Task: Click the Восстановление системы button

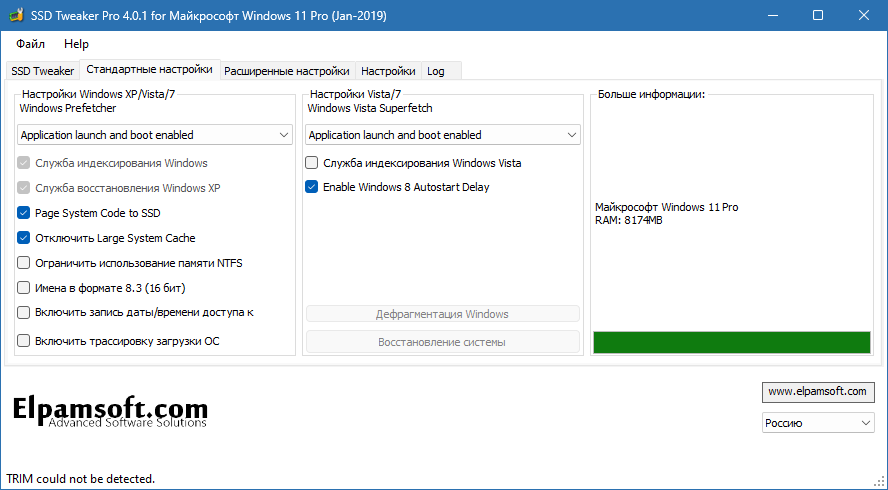Action: click(443, 342)
